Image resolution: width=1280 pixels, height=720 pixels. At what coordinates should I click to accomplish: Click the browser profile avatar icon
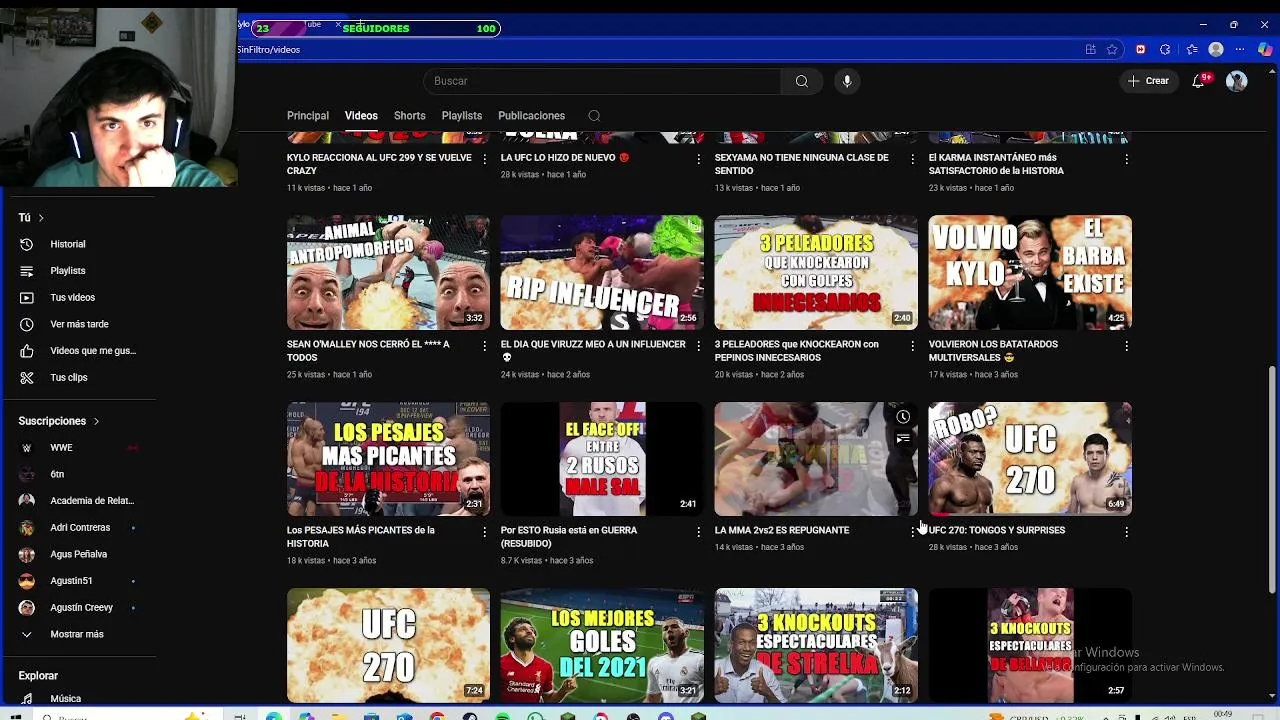point(1216,49)
